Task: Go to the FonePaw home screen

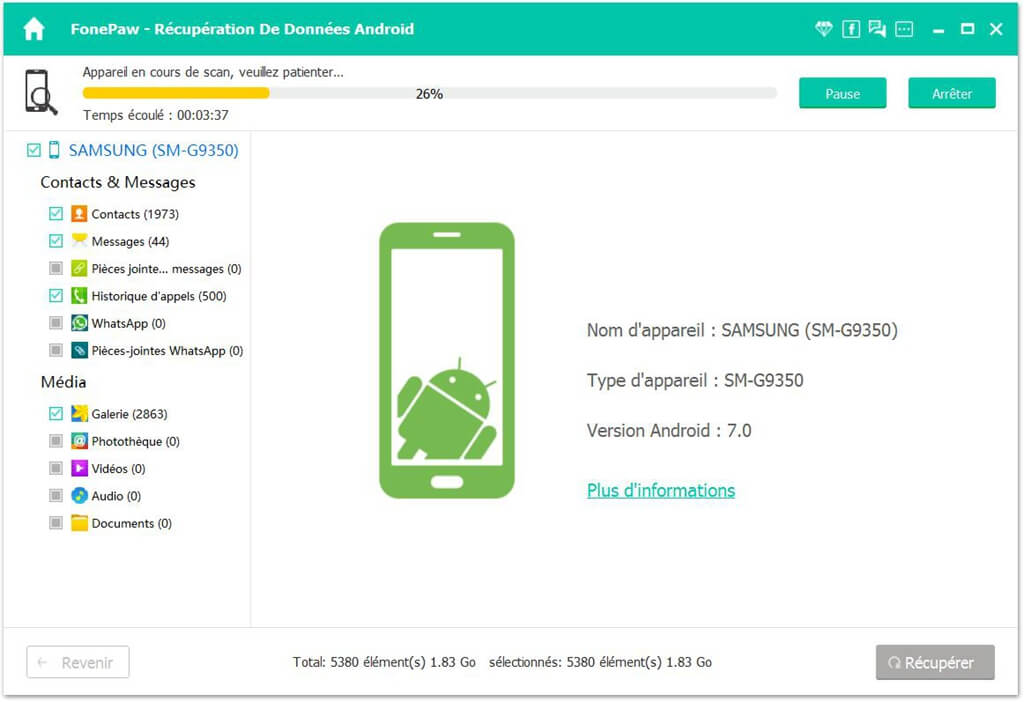Action: [x=33, y=29]
